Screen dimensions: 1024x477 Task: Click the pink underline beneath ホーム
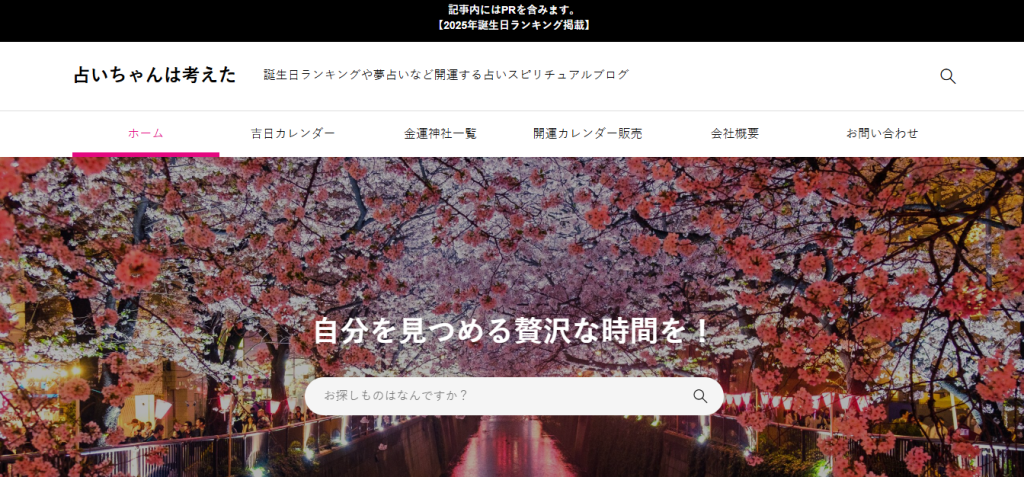pyautogui.click(x=145, y=154)
